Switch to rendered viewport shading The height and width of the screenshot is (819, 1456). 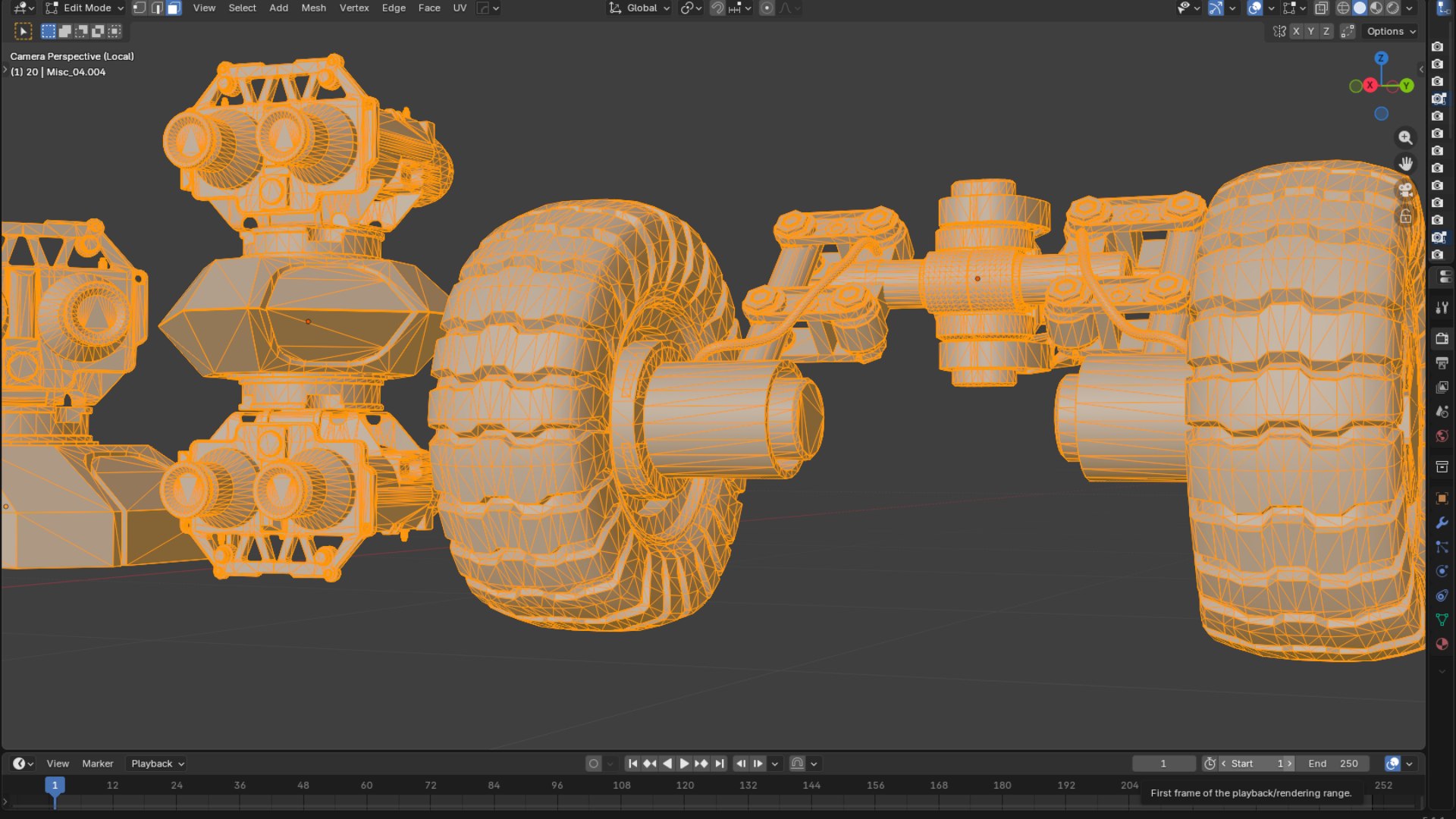[1393, 8]
